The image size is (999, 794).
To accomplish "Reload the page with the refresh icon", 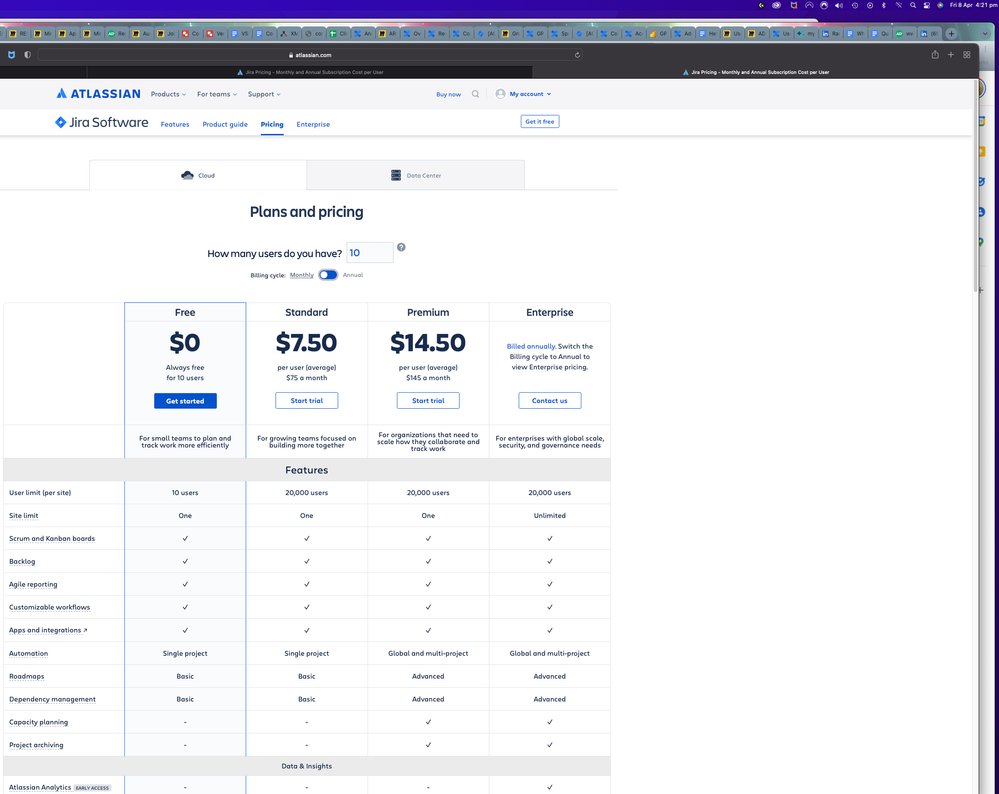I will pyautogui.click(x=577, y=55).
